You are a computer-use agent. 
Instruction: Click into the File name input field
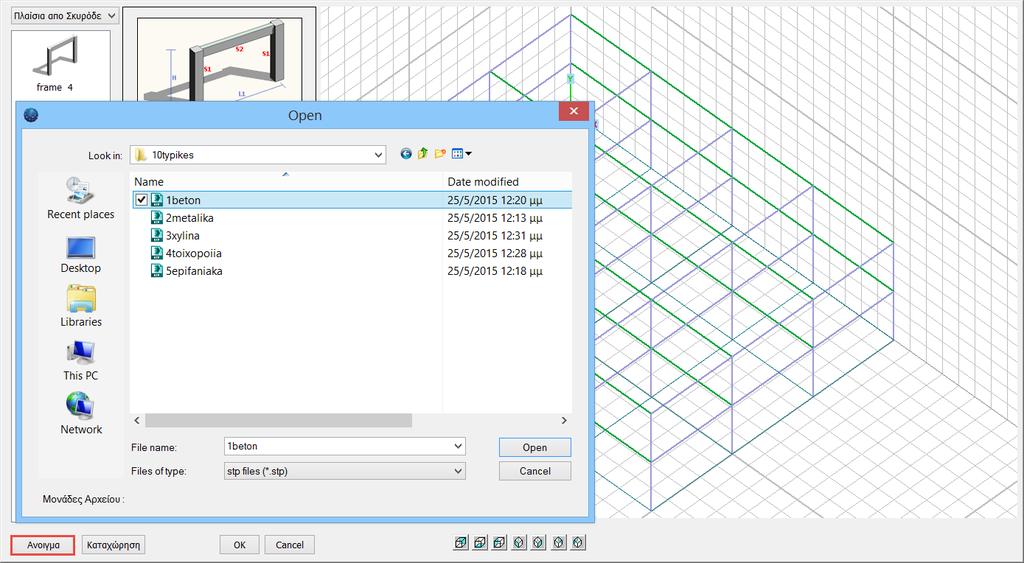[x=338, y=447]
